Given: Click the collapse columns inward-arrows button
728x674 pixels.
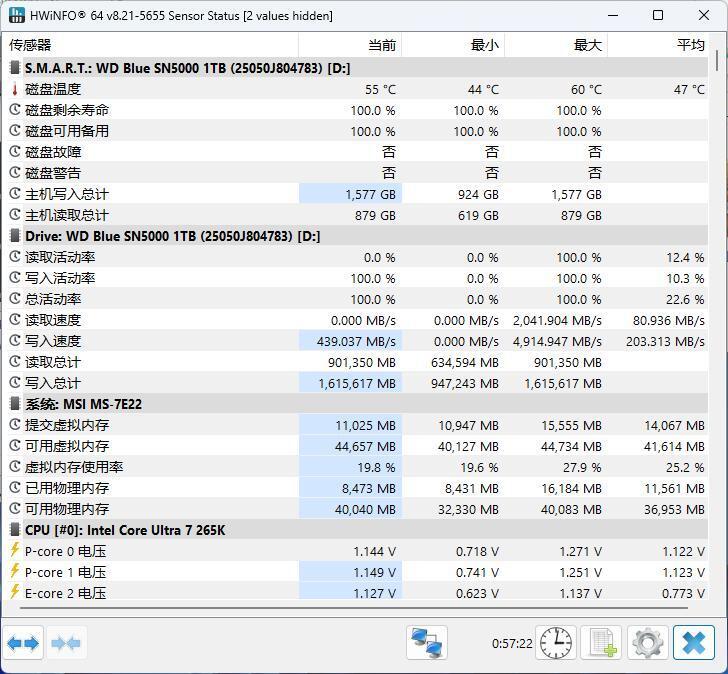Looking at the screenshot, I should (x=66, y=643).
